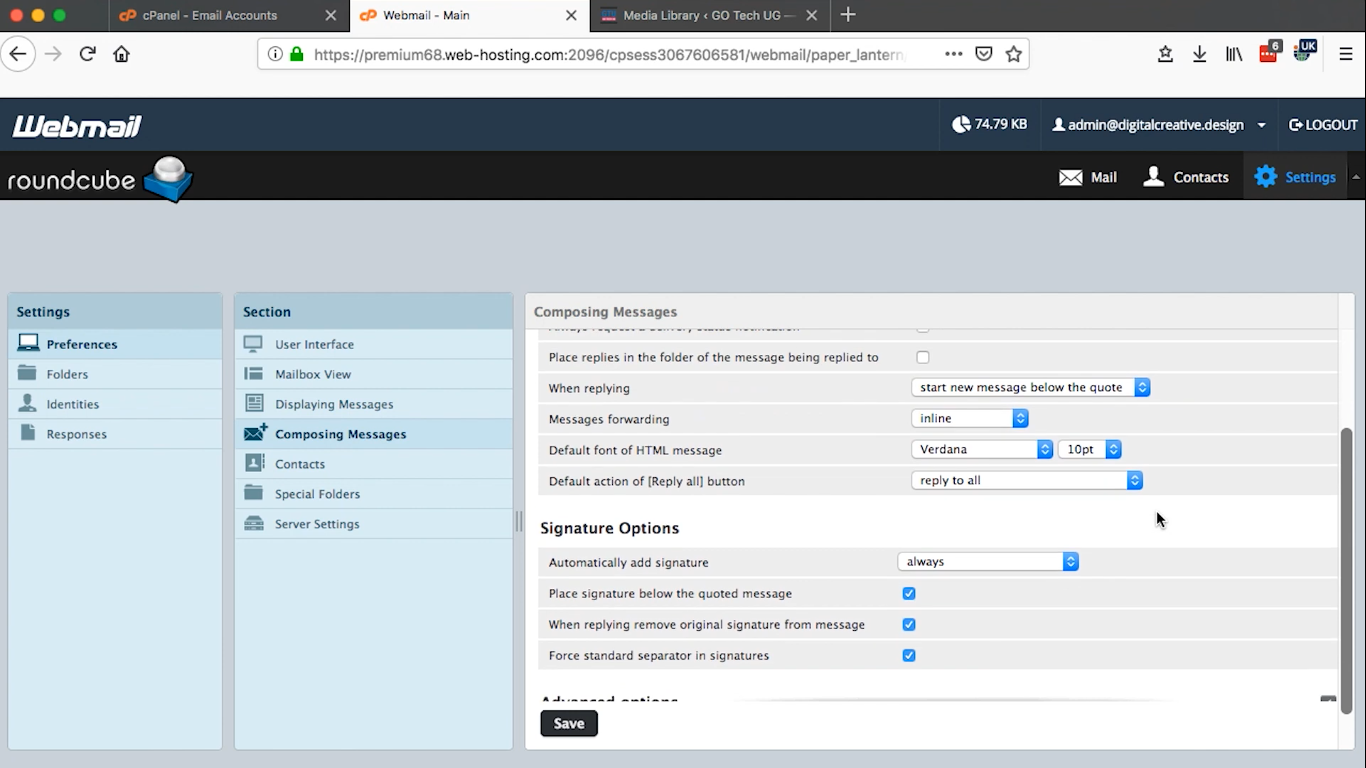Viewport: 1366px width, 768px height.
Task: Reload the current webmail page
Action: [x=88, y=54]
